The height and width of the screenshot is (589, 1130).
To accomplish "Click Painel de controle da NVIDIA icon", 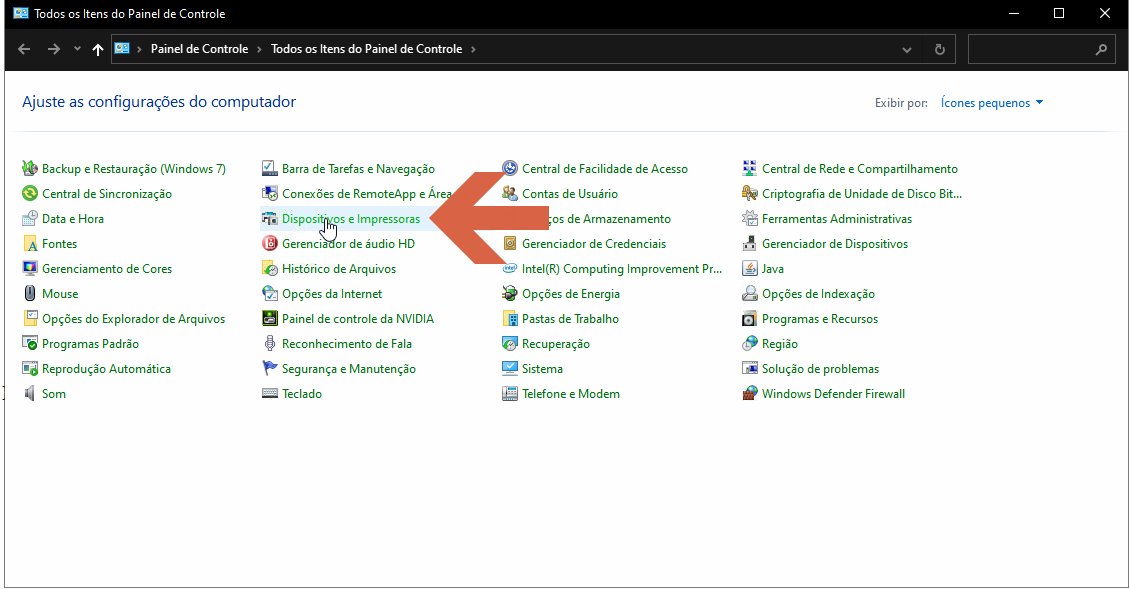I will pos(270,319).
